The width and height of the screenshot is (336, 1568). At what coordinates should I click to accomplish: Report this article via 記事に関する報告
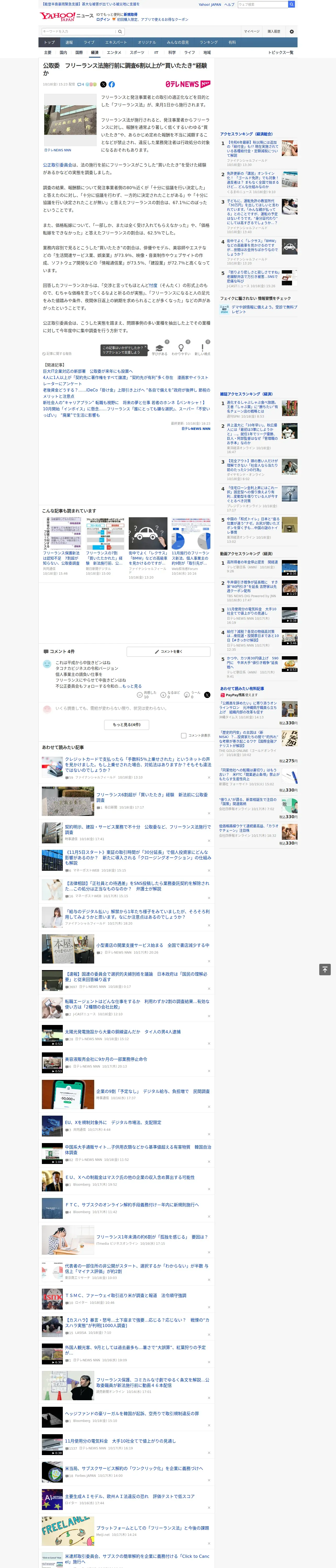click(57, 354)
